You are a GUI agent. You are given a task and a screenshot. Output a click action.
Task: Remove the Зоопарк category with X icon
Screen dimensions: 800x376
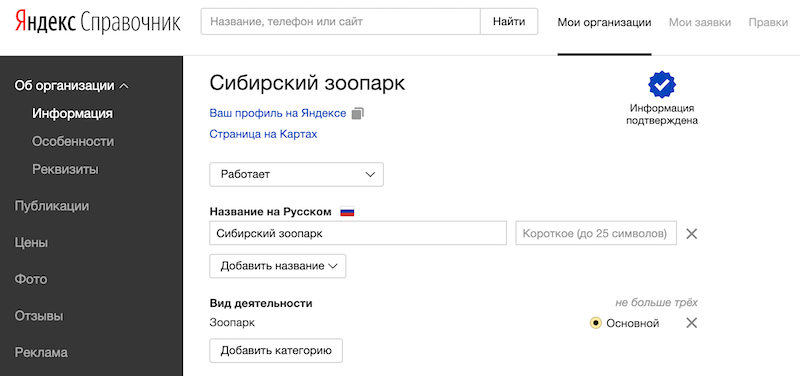coord(691,323)
